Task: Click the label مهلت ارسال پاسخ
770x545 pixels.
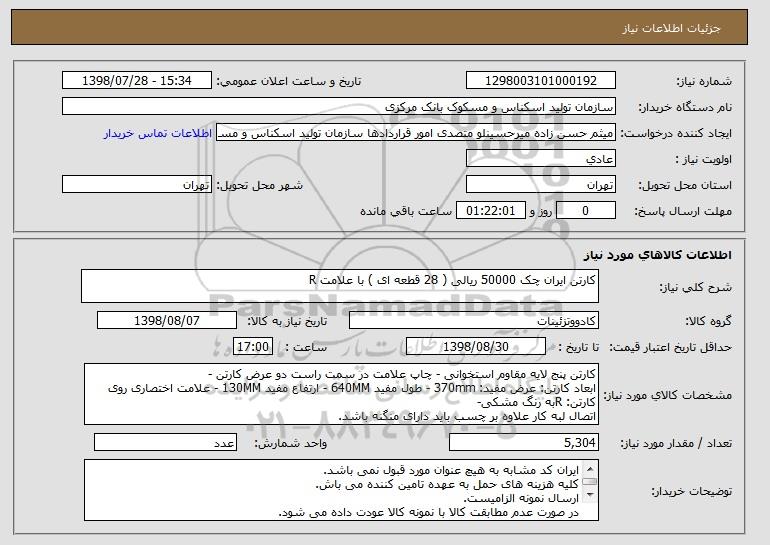Action: coord(683,212)
